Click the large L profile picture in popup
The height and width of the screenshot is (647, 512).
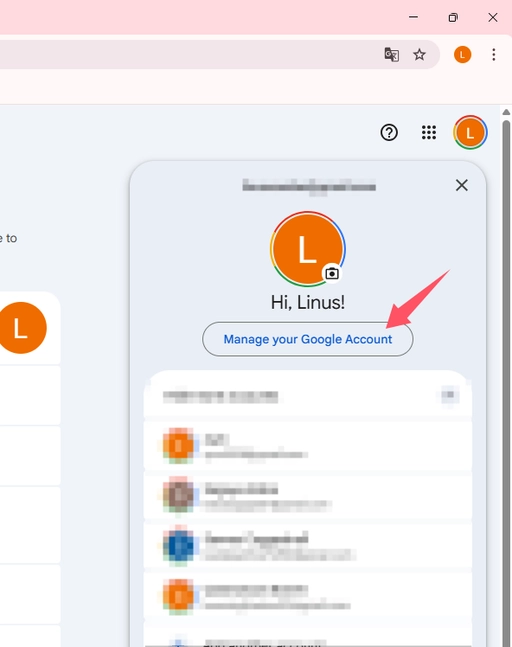pyautogui.click(x=308, y=249)
